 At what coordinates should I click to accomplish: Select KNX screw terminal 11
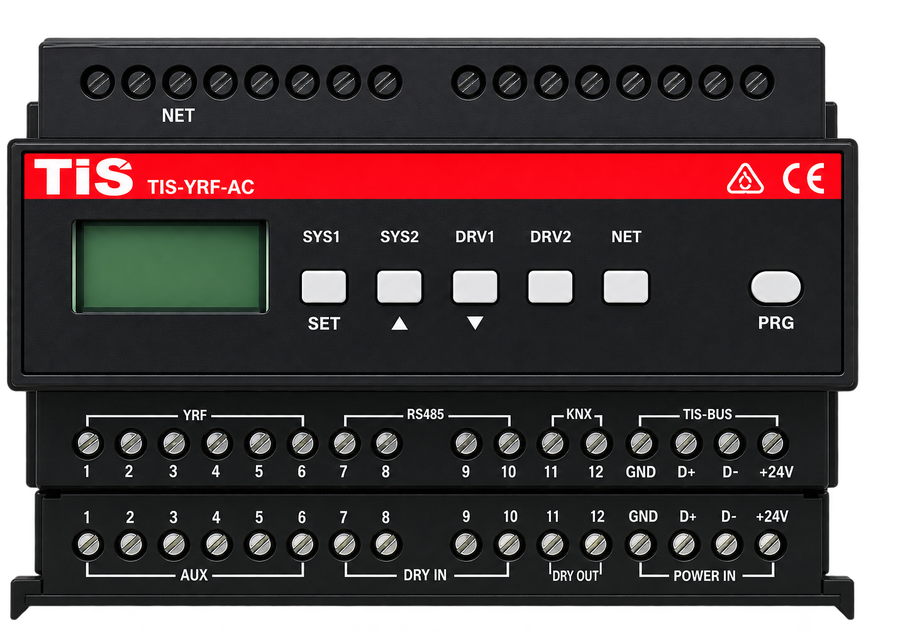coord(552,443)
